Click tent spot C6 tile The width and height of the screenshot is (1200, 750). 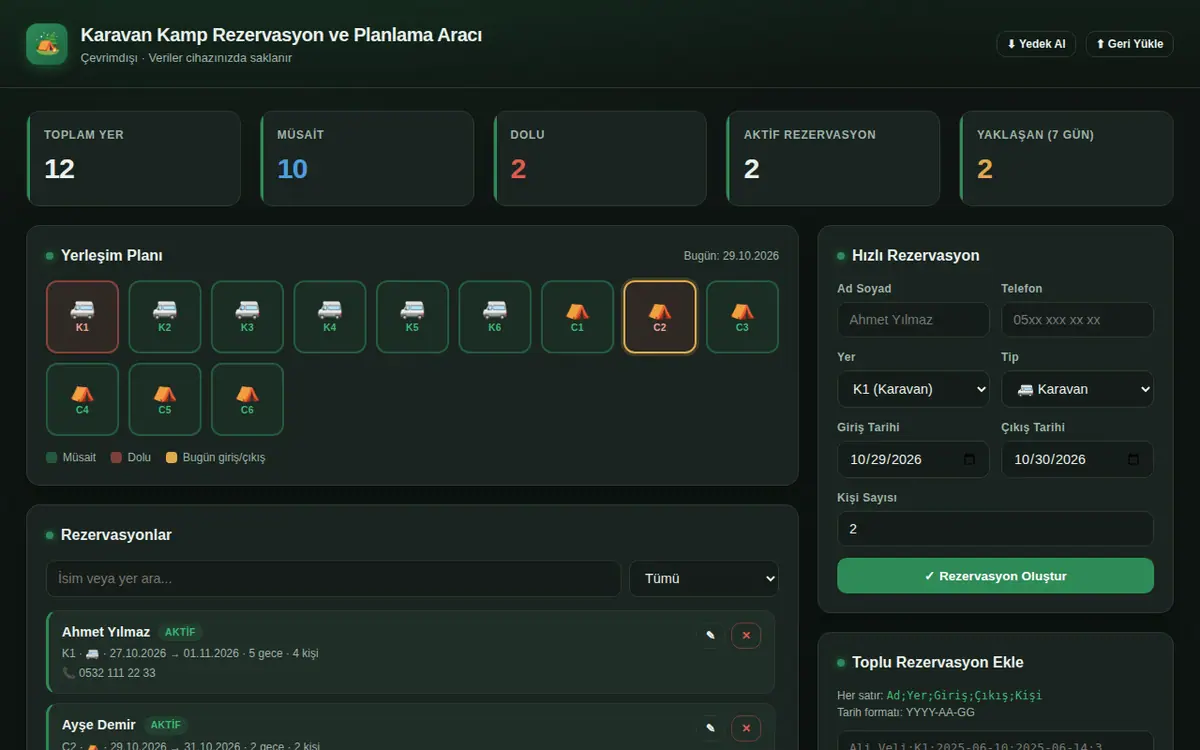pyautogui.click(x=247, y=400)
